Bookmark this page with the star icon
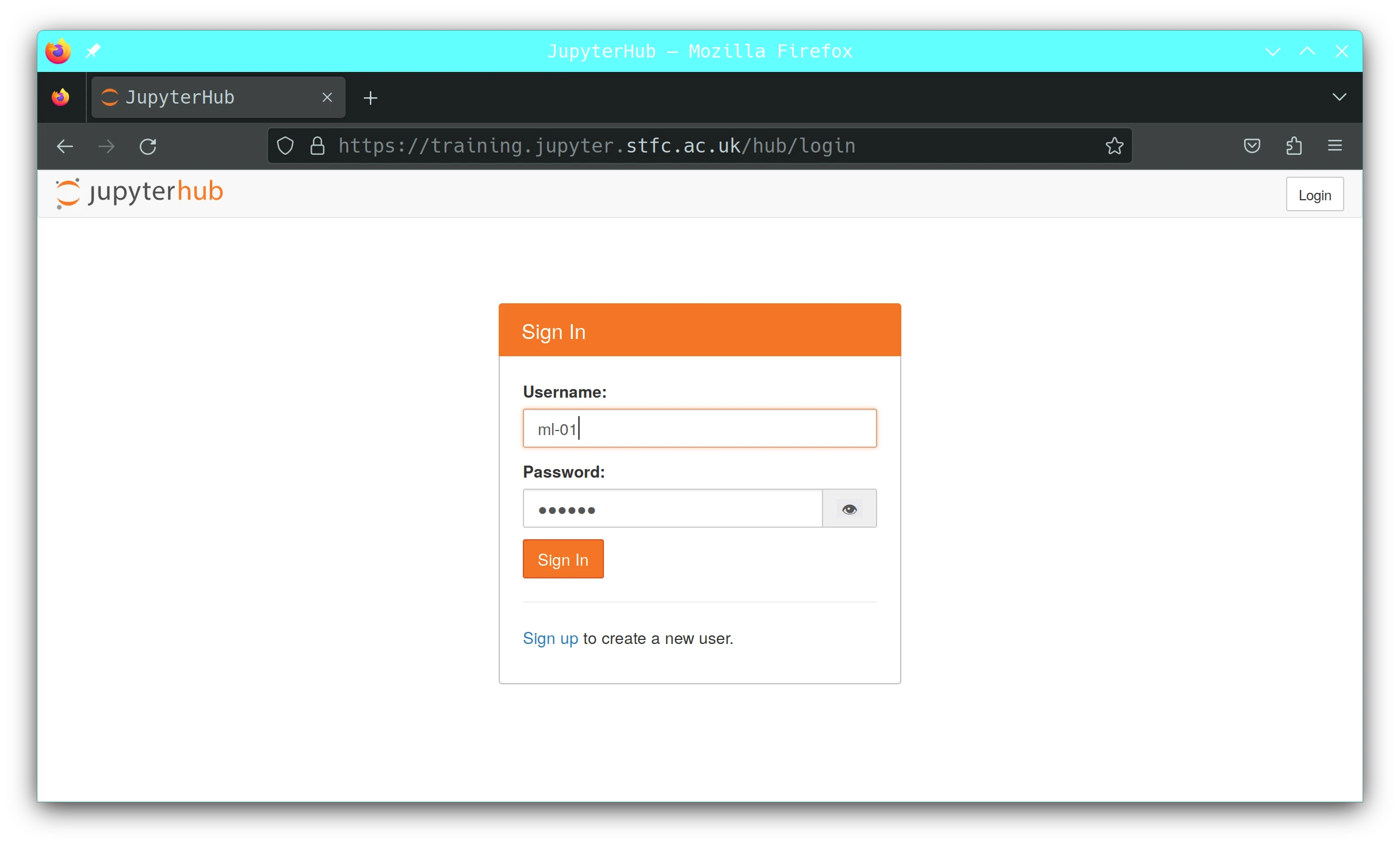 [x=1114, y=146]
